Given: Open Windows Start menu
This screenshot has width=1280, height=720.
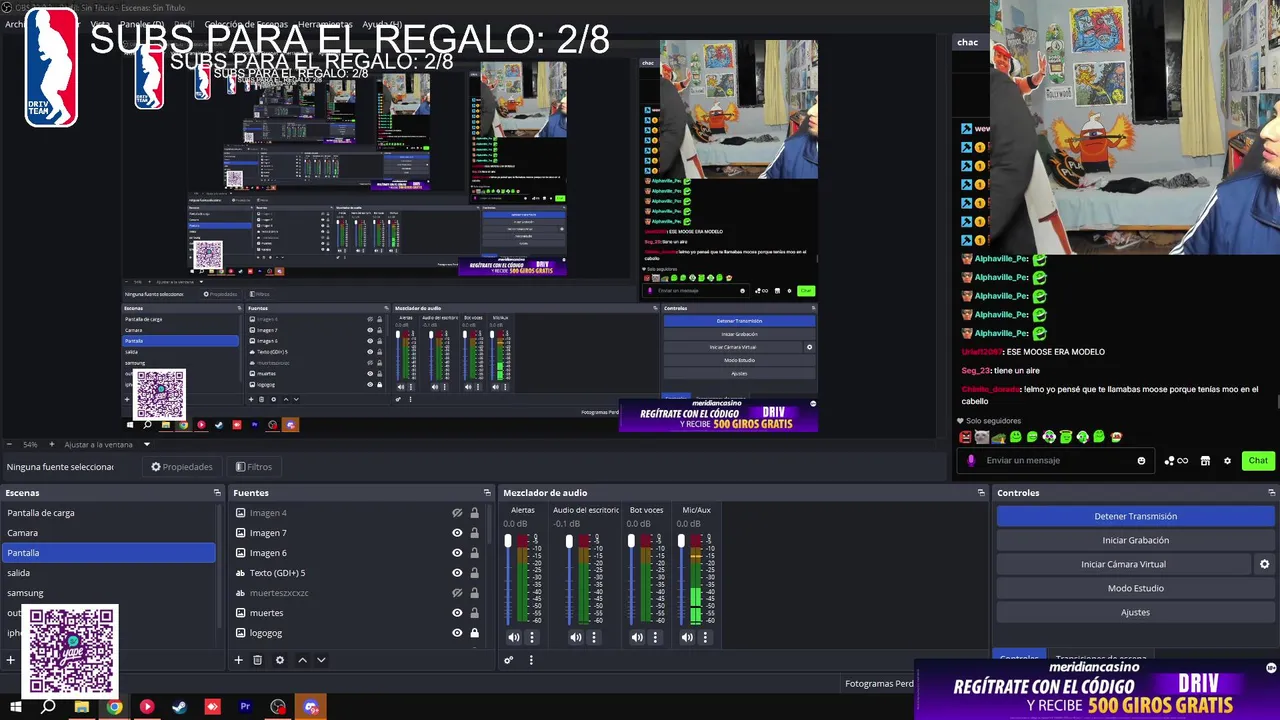Looking at the screenshot, I should 16,707.
